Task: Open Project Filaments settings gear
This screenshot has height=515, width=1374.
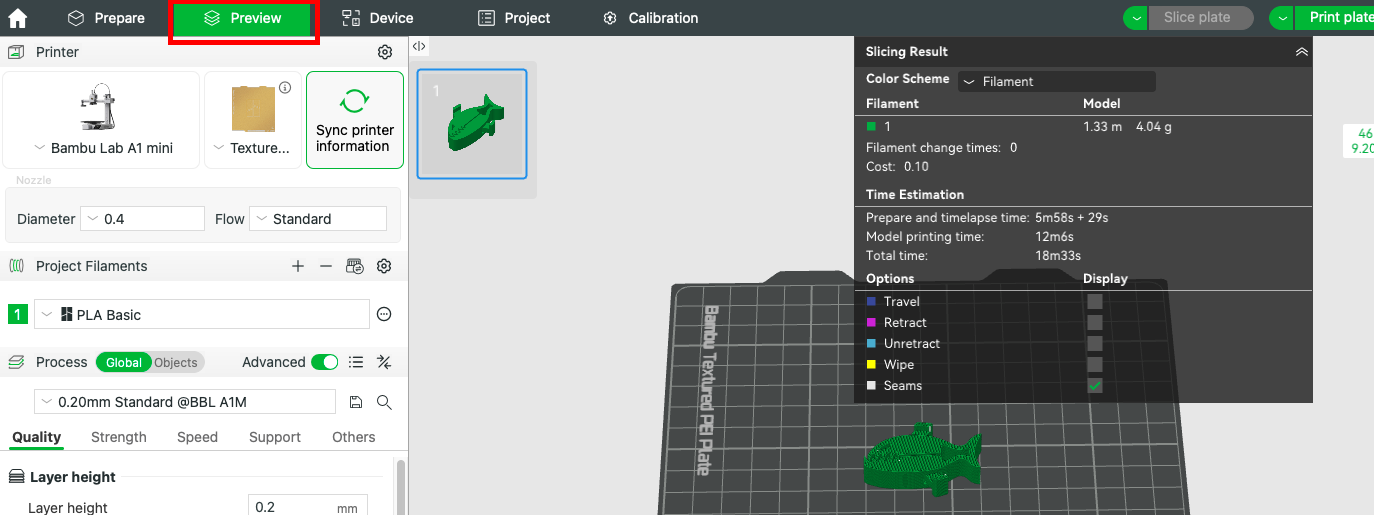Action: pos(384,266)
